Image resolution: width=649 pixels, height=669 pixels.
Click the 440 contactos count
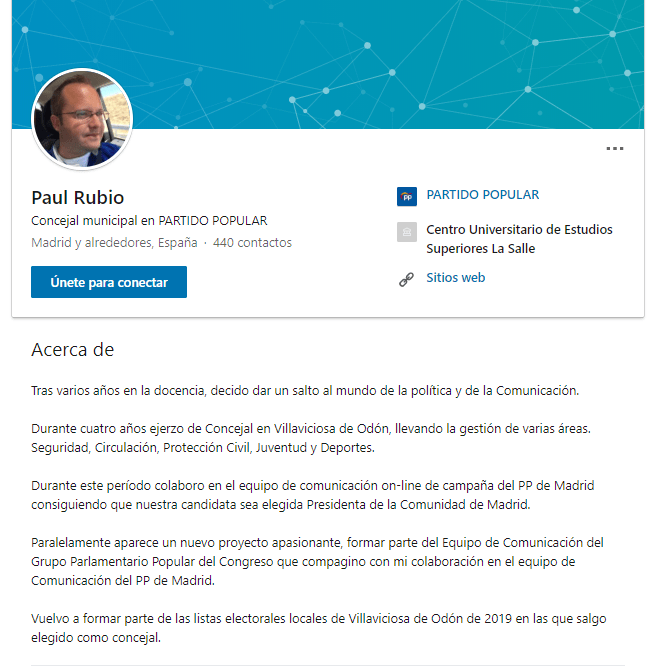tap(252, 243)
